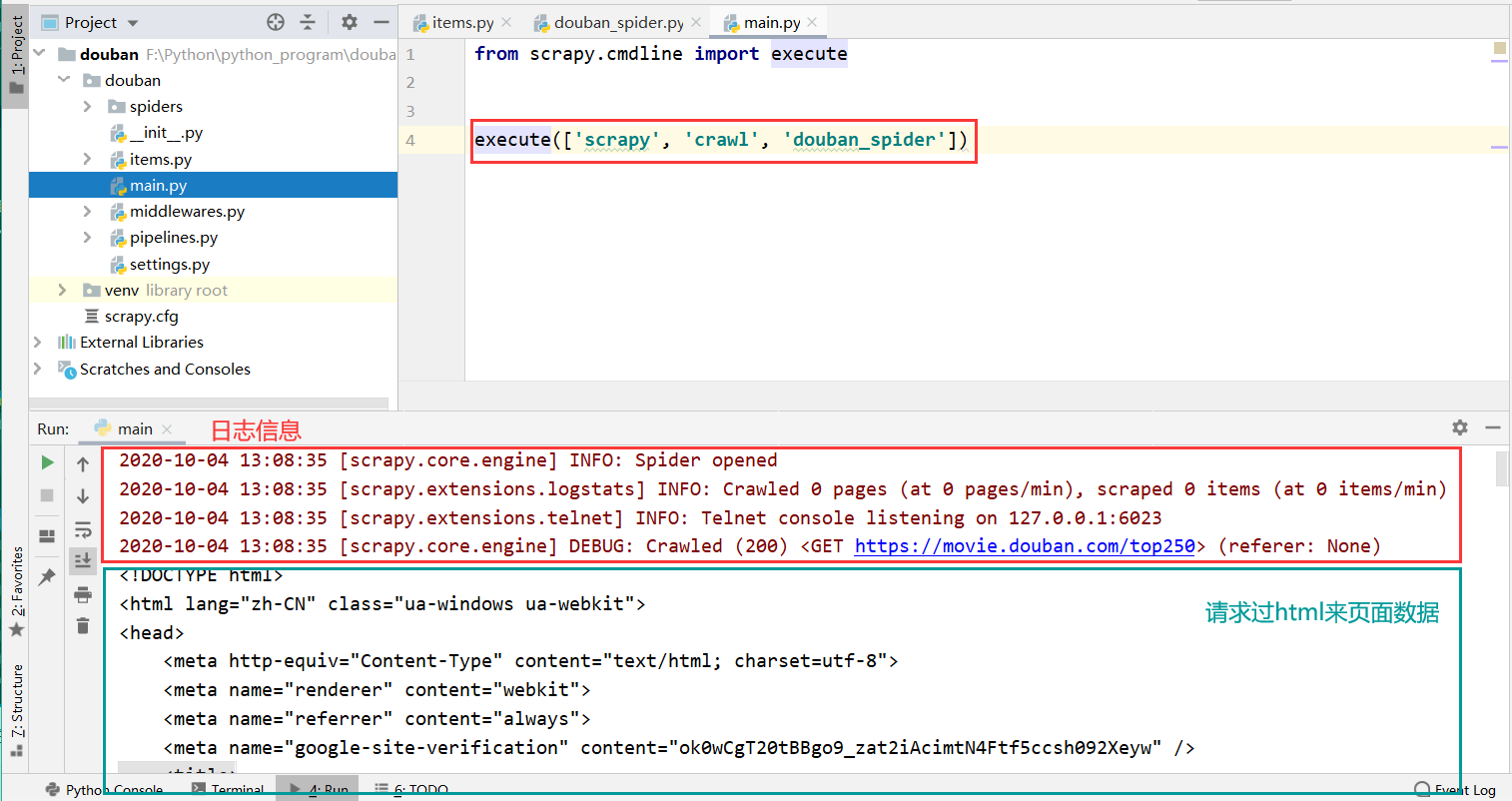Open Run panel settings gear
Image resolution: width=1512 pixels, height=801 pixels.
click(1460, 427)
